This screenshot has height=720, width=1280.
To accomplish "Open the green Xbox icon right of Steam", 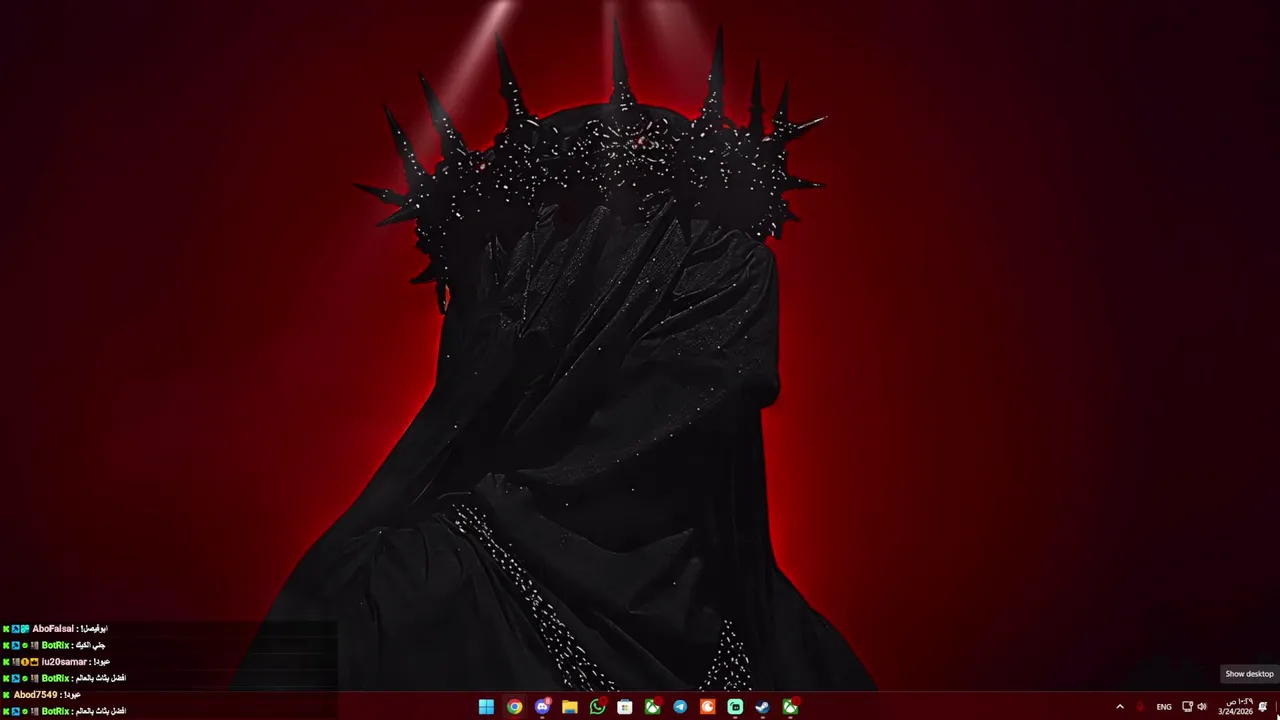I will [790, 707].
